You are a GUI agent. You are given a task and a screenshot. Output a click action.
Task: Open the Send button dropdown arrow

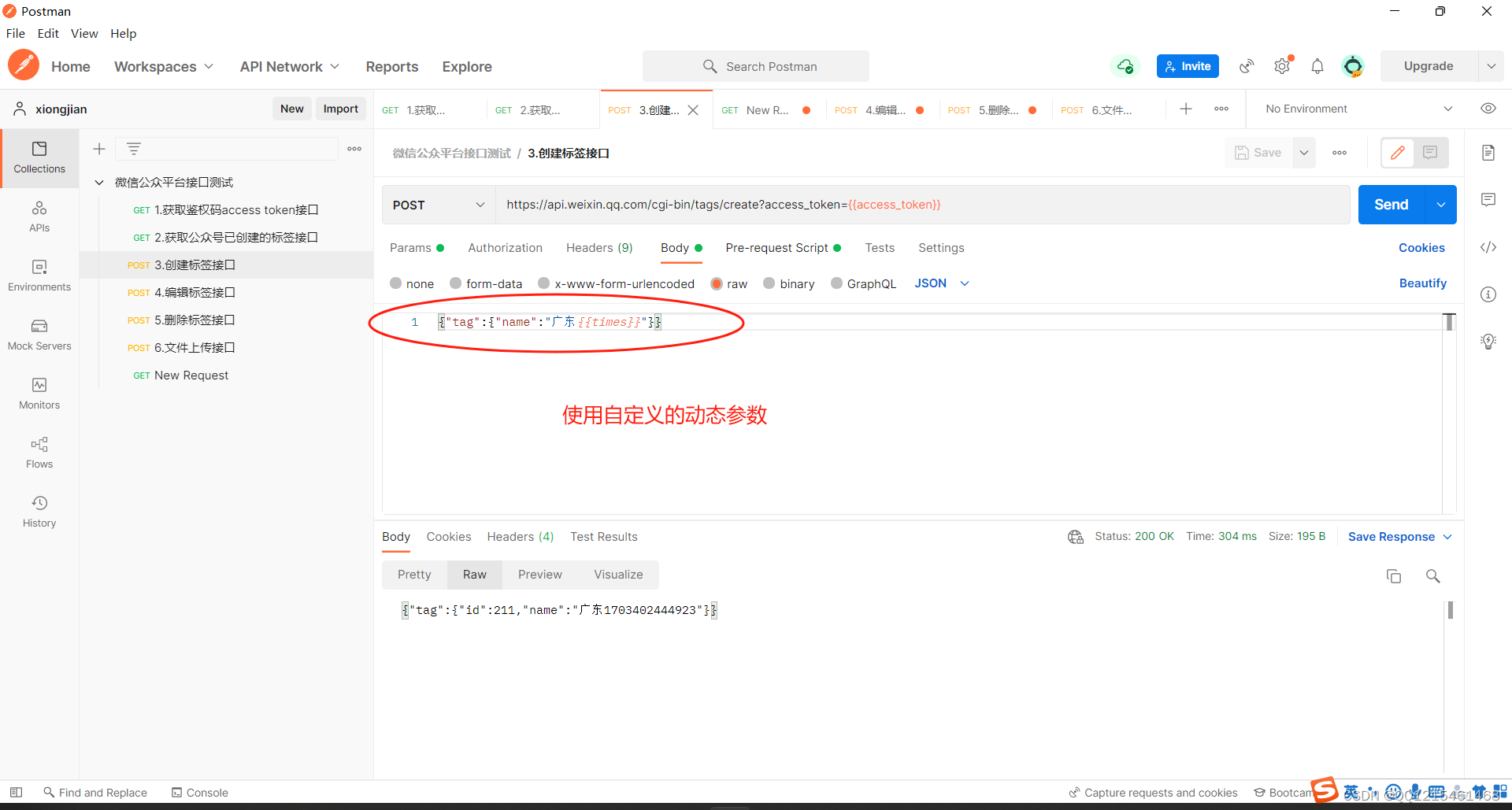(1440, 205)
